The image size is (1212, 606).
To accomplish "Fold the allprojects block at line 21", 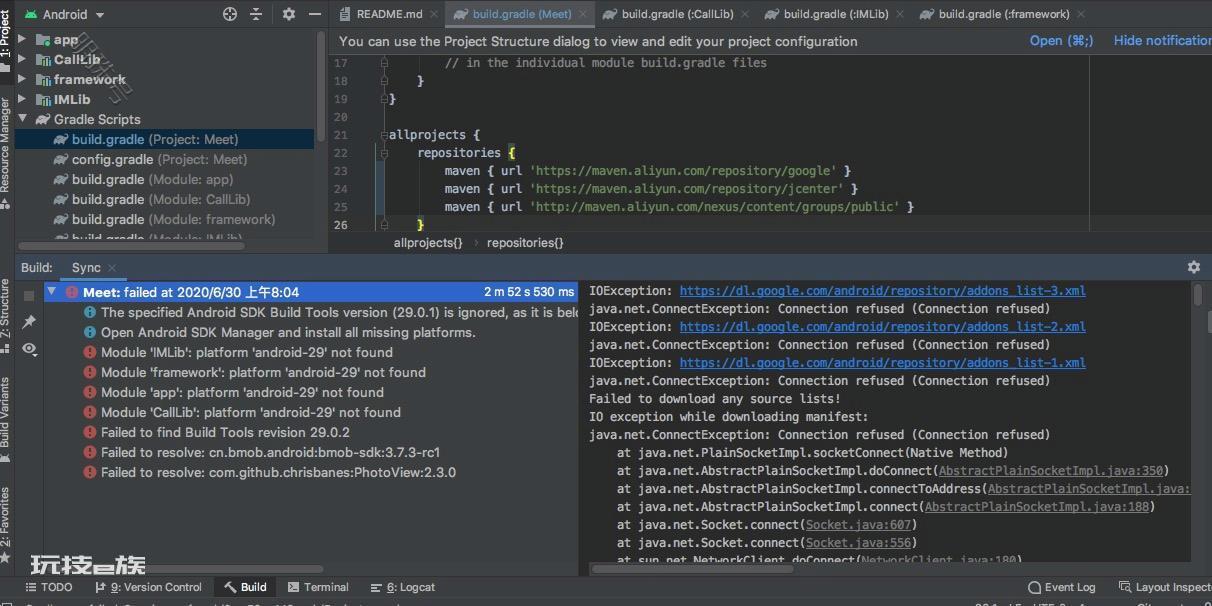I will (x=384, y=135).
